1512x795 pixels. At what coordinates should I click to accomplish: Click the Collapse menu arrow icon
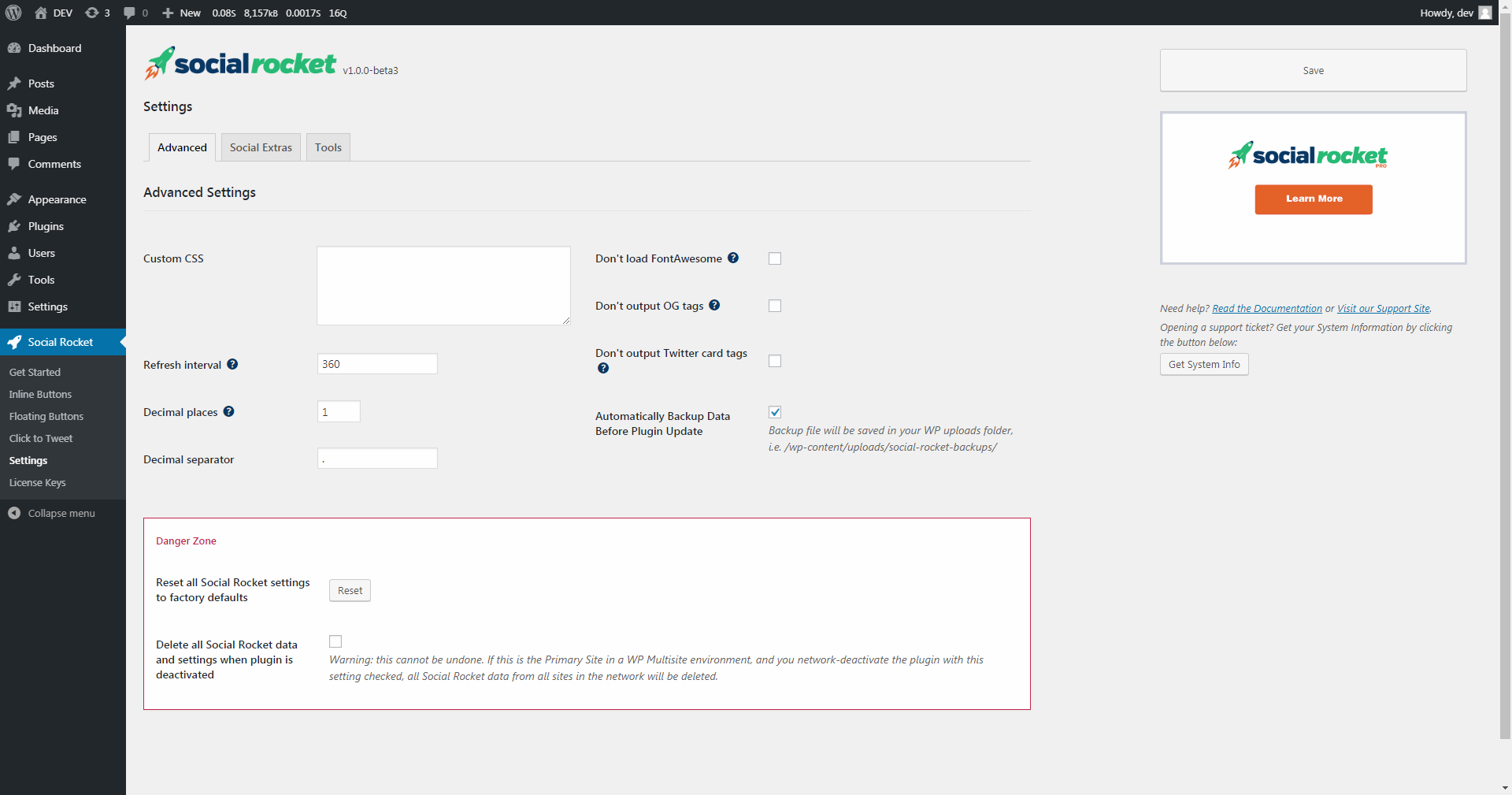(x=14, y=513)
